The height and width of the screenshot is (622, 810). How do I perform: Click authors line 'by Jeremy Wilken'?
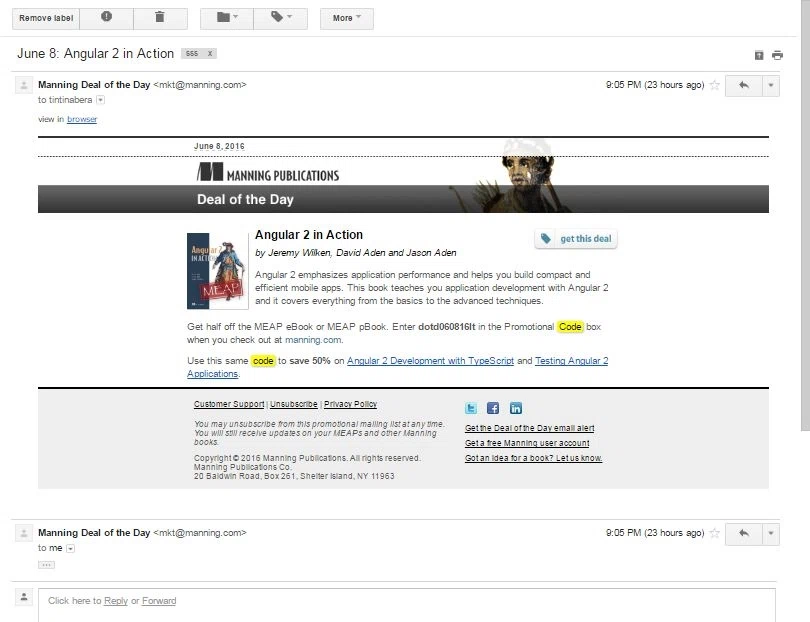coord(355,253)
